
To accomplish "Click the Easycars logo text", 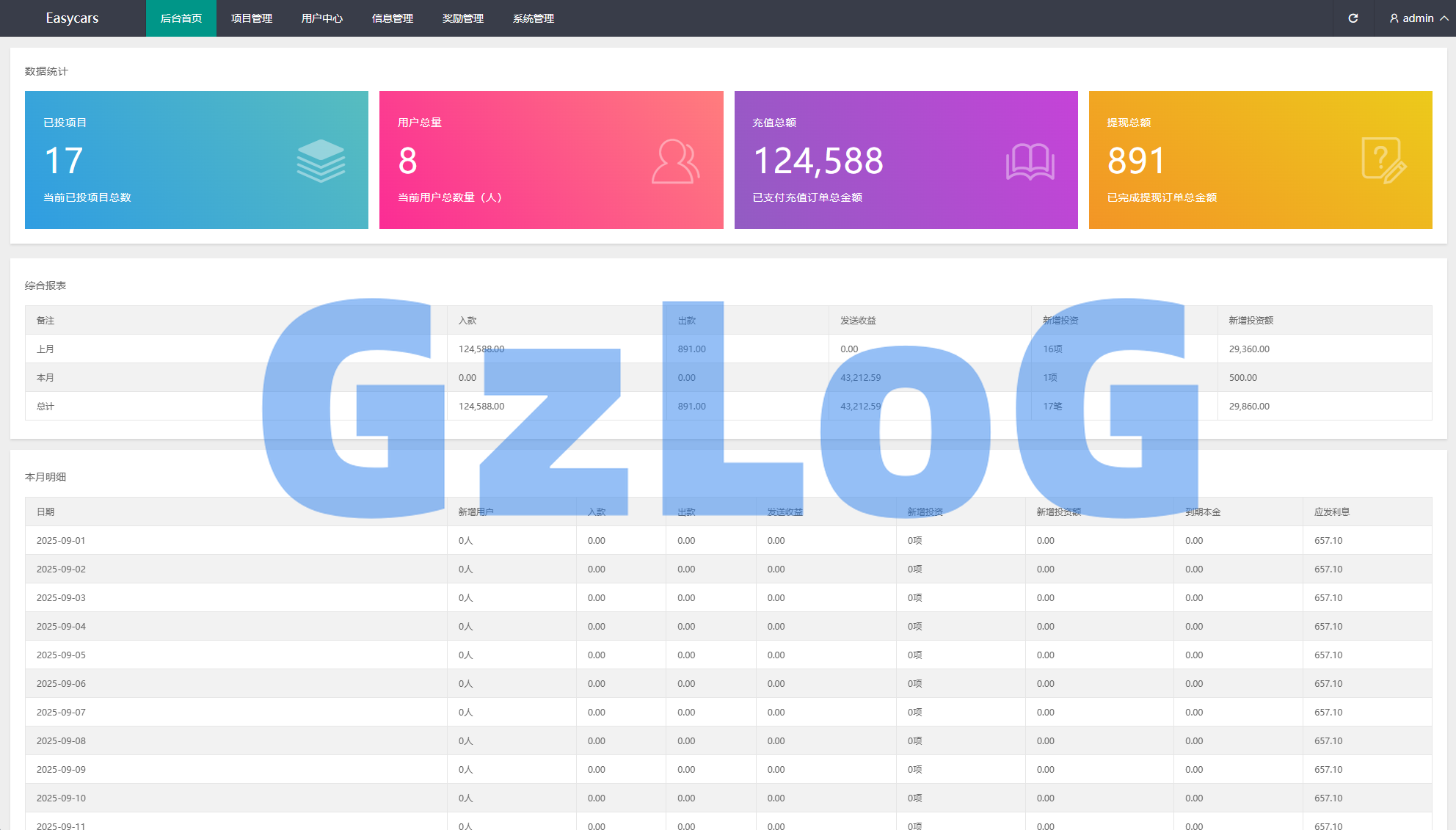I will click(72, 18).
